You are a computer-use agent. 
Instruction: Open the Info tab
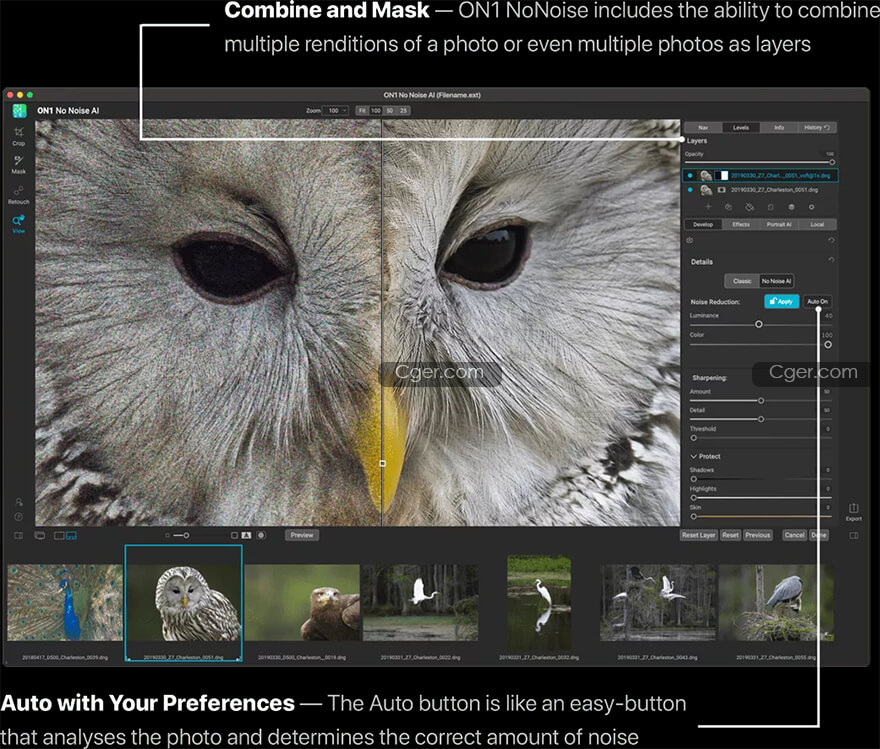pos(779,127)
